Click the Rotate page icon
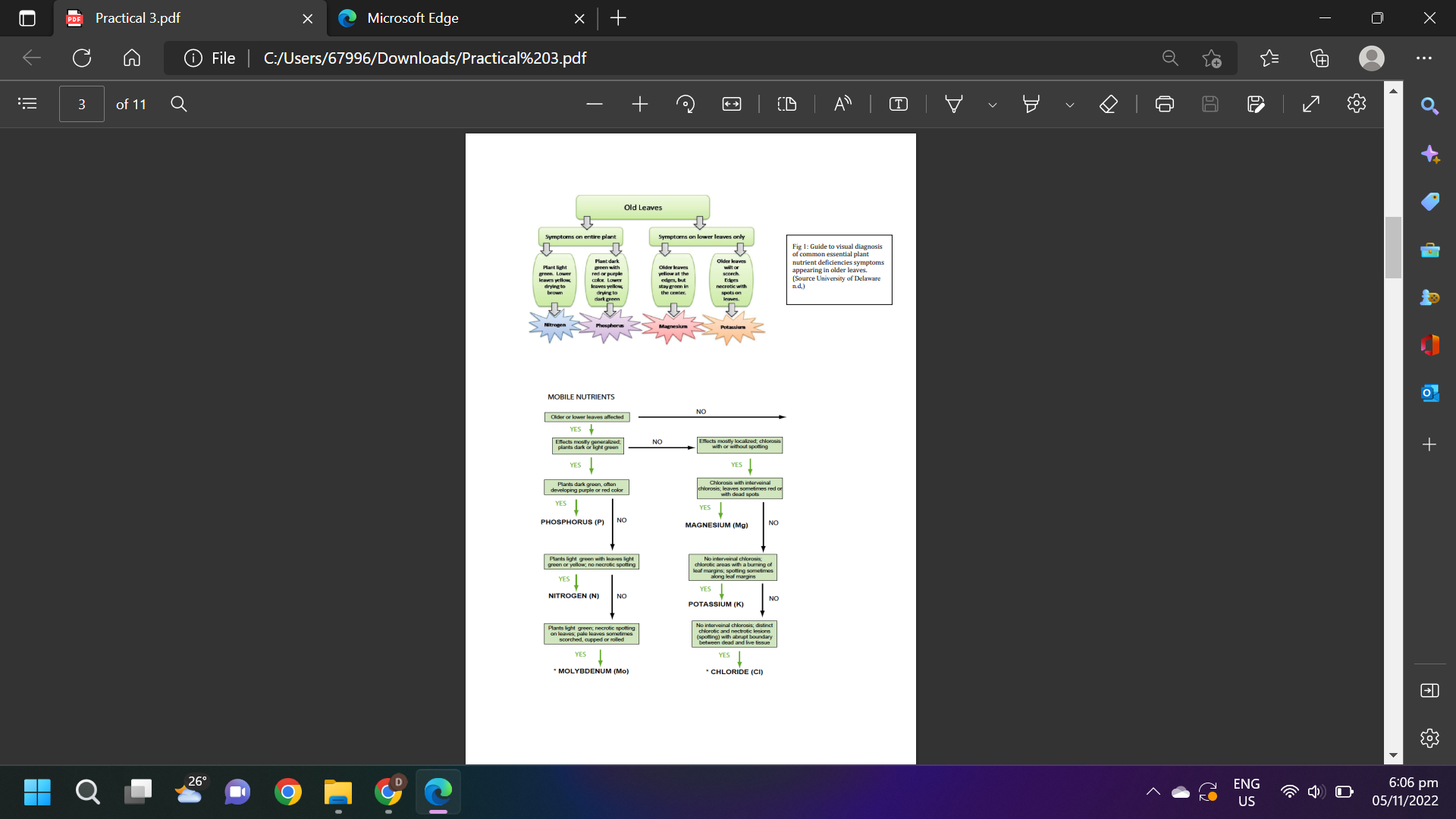 pos(686,104)
